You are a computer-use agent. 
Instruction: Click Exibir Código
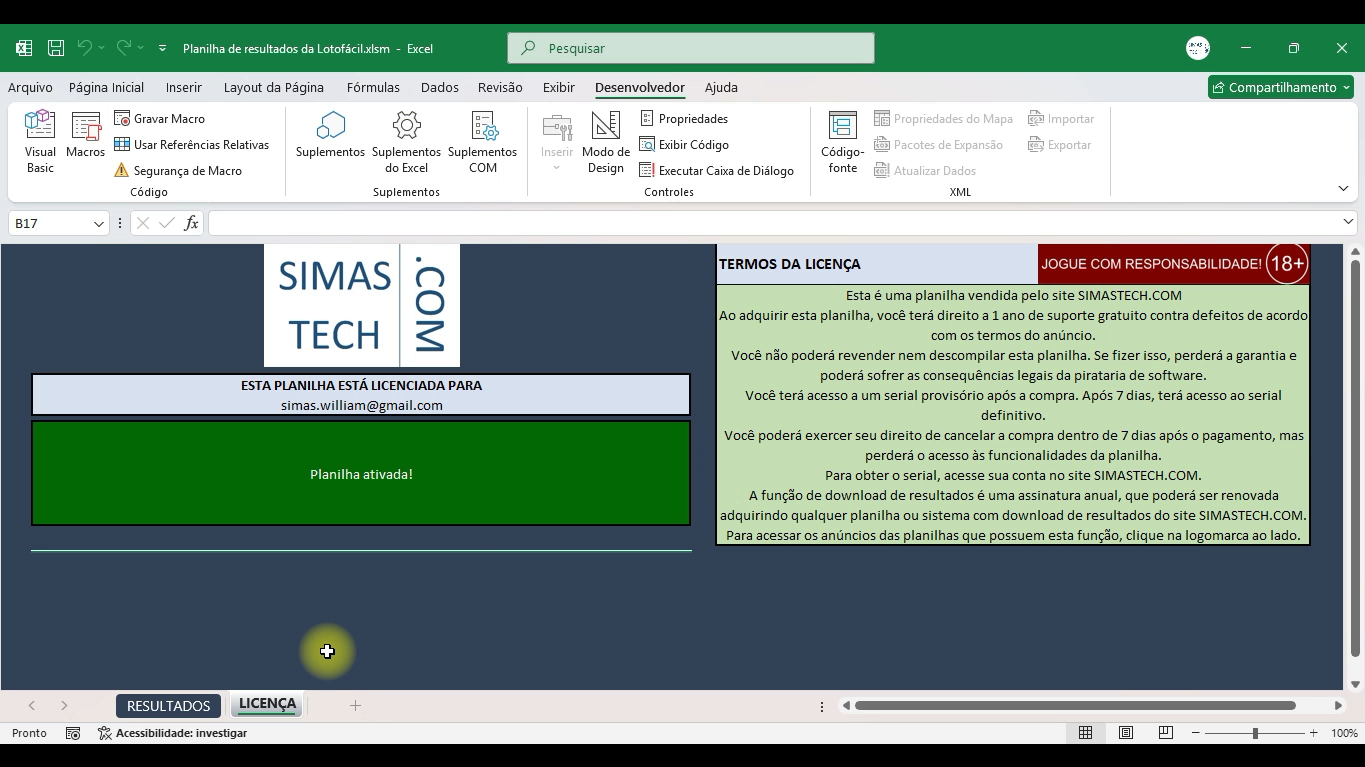[x=684, y=144]
